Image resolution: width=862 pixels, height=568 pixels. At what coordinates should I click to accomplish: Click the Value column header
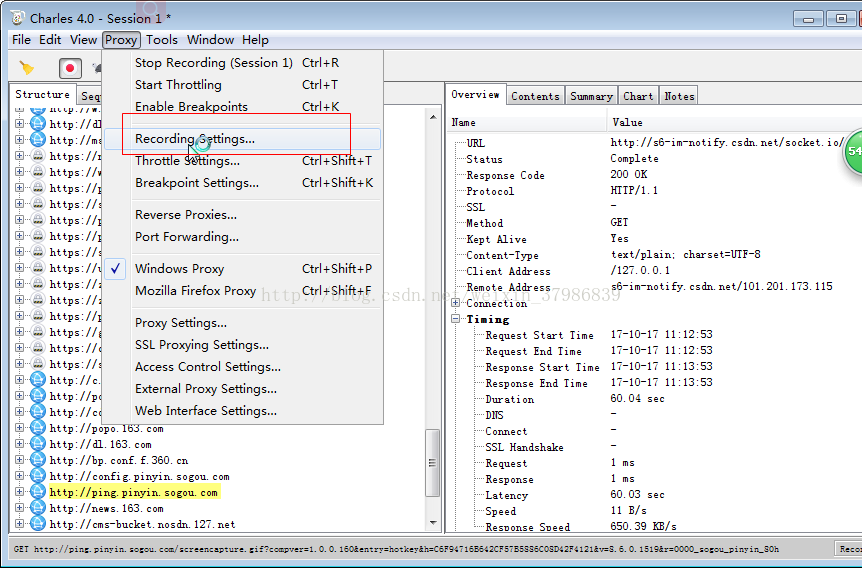point(734,122)
